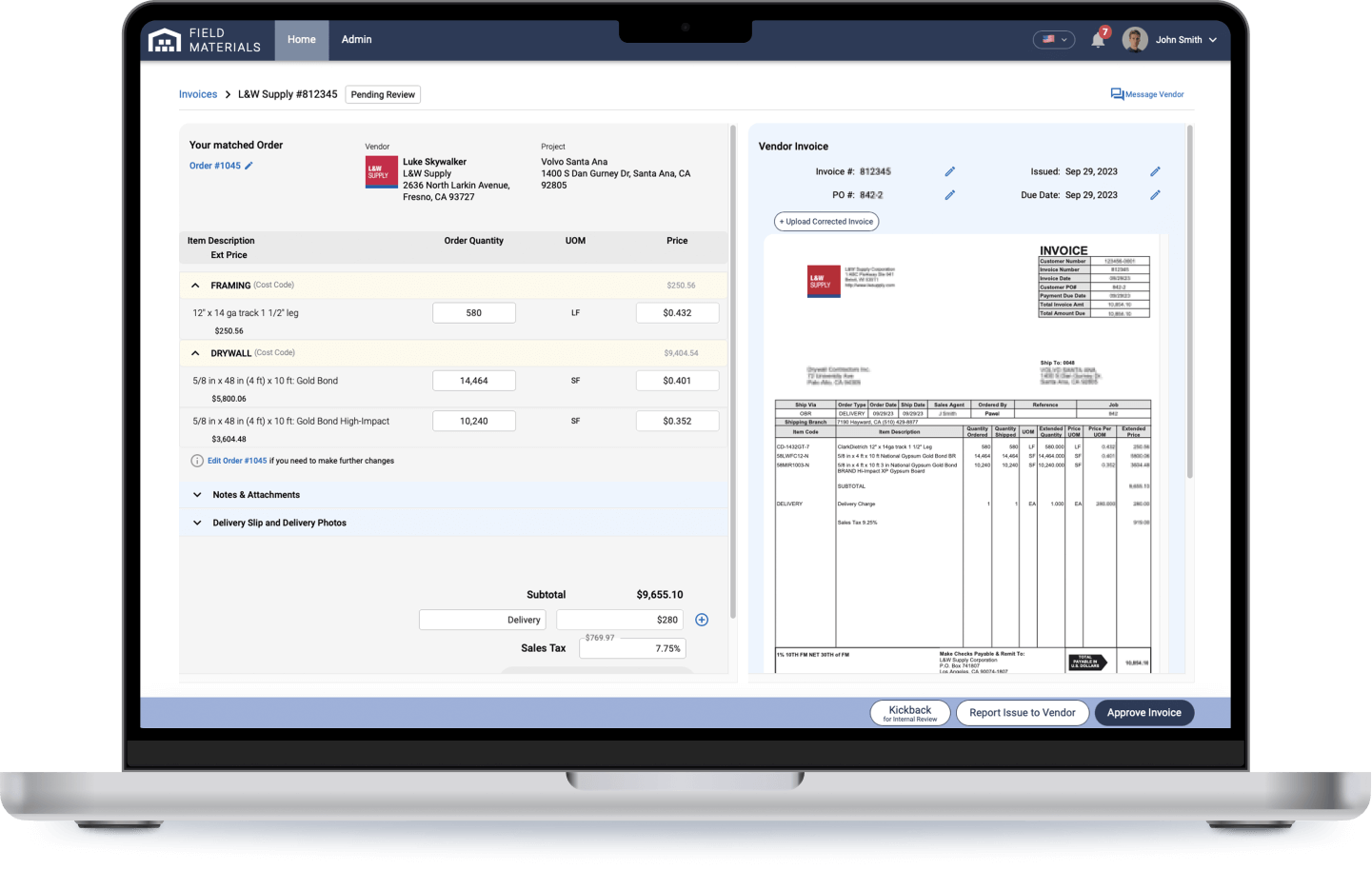The height and width of the screenshot is (890, 1372).
Task: Expand the Notes & Attachments section
Action: point(197,494)
